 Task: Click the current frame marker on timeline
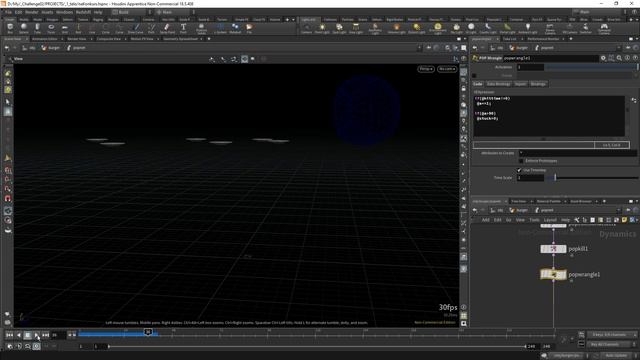coord(148,332)
